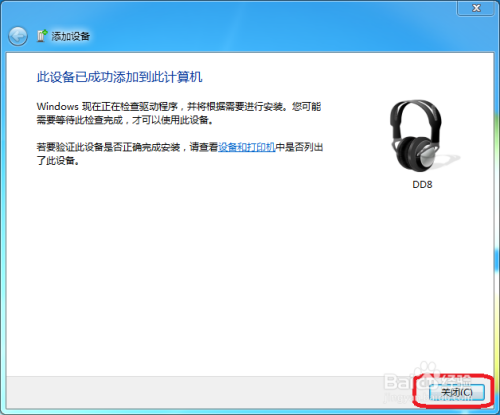Click the DD8 device name label
The width and height of the screenshot is (500, 415).
[x=422, y=184]
